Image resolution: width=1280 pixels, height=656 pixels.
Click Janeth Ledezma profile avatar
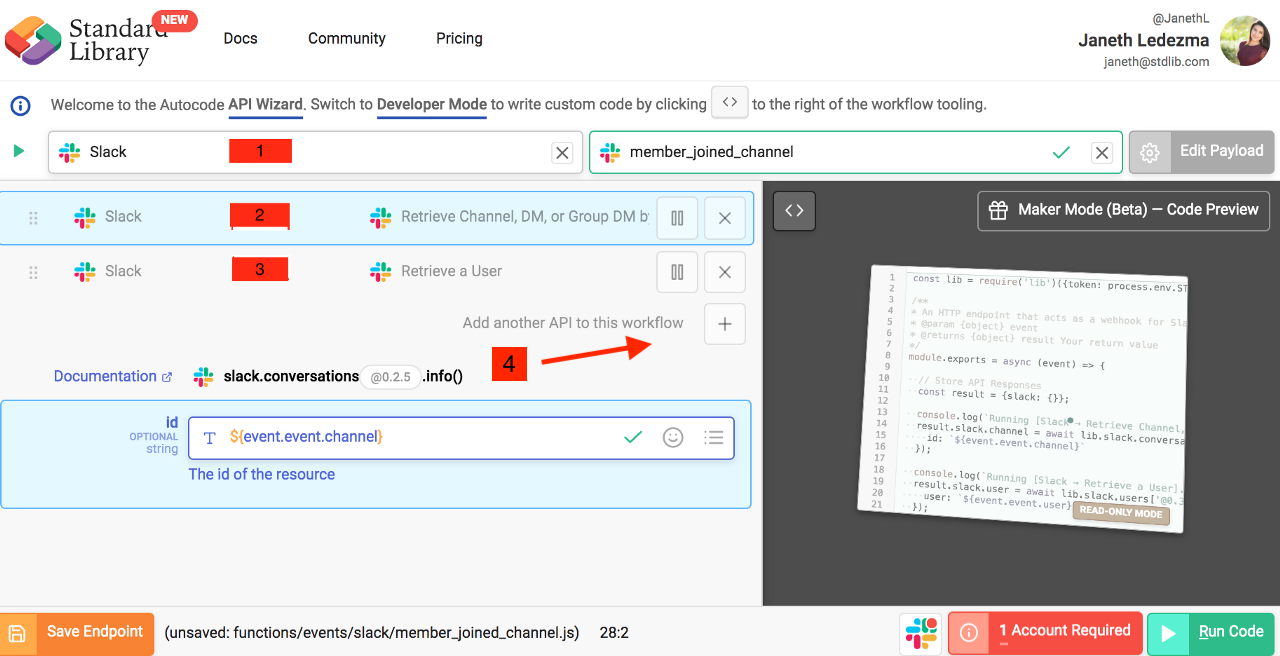(x=1245, y=41)
